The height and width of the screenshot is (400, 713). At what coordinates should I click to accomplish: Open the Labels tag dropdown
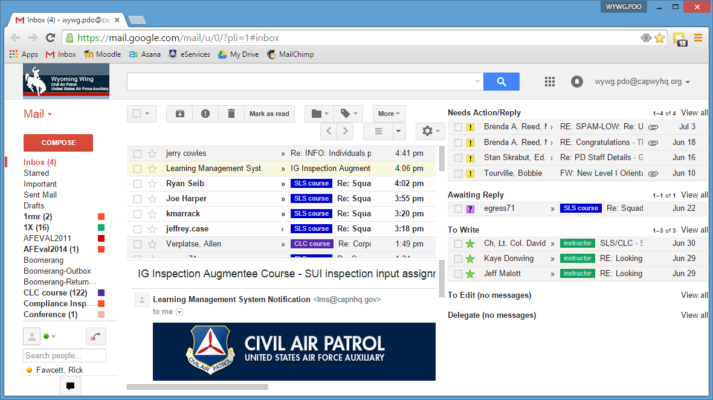pyautogui.click(x=348, y=114)
